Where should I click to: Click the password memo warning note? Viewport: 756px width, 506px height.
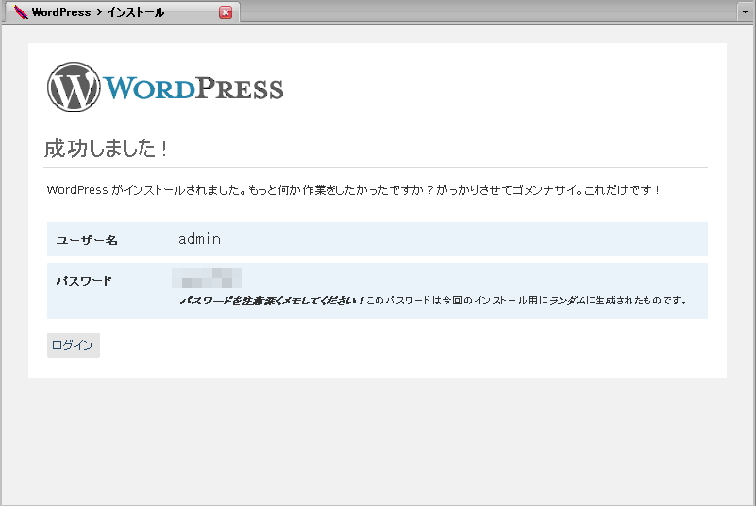coord(432,301)
